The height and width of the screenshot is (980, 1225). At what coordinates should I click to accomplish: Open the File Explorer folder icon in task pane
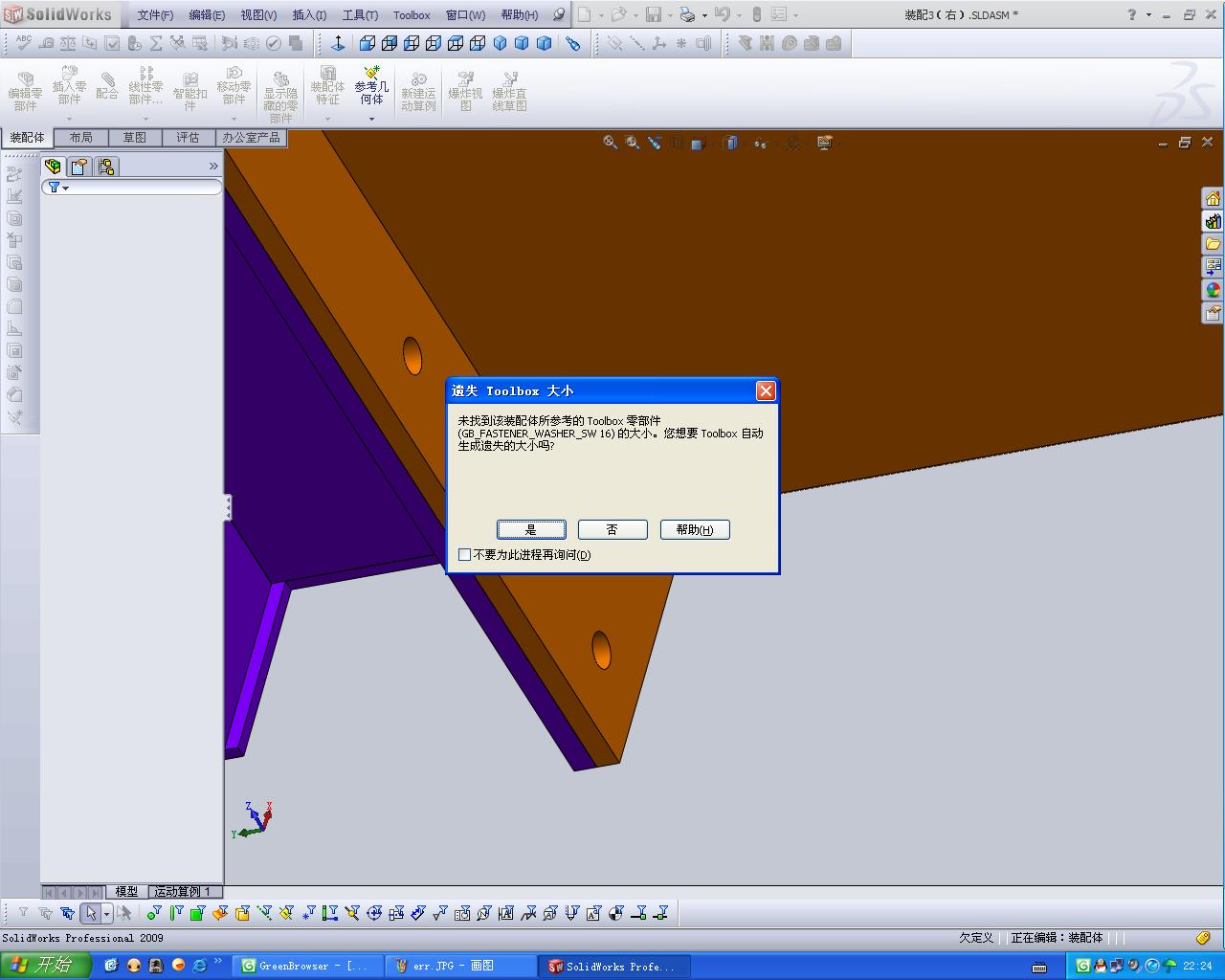click(x=1214, y=244)
